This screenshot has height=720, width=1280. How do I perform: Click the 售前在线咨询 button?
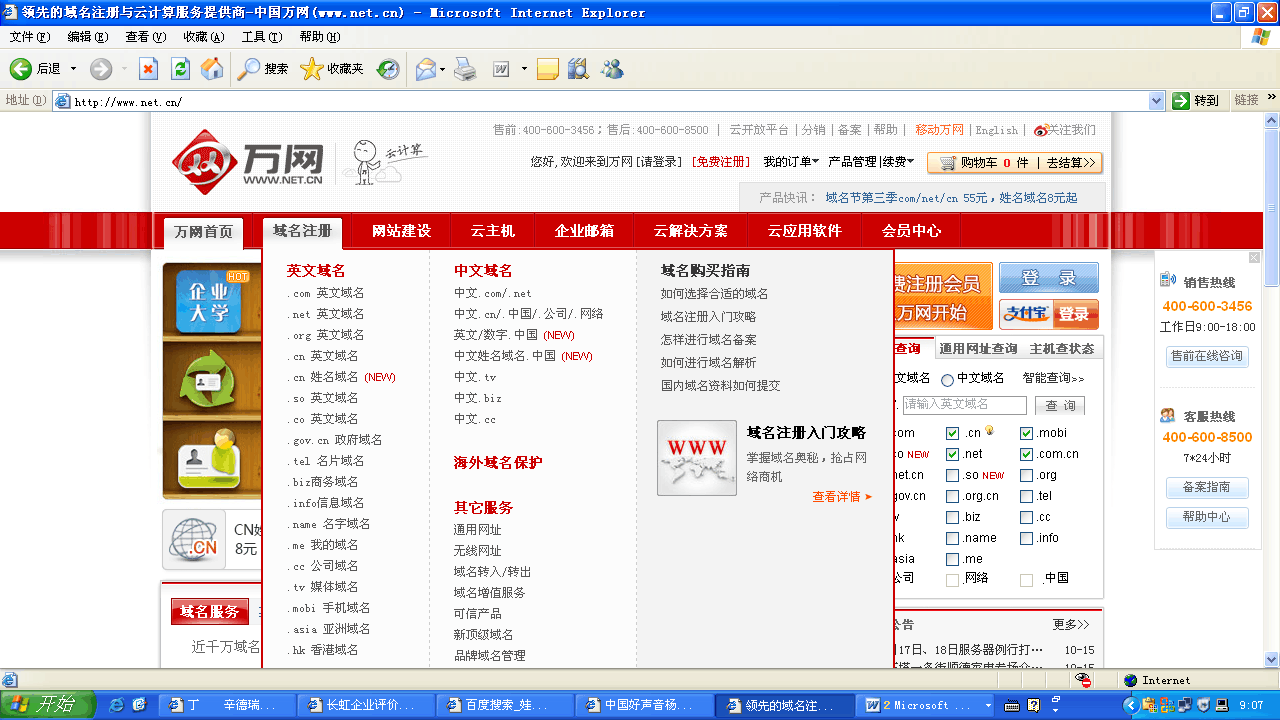(1207, 356)
